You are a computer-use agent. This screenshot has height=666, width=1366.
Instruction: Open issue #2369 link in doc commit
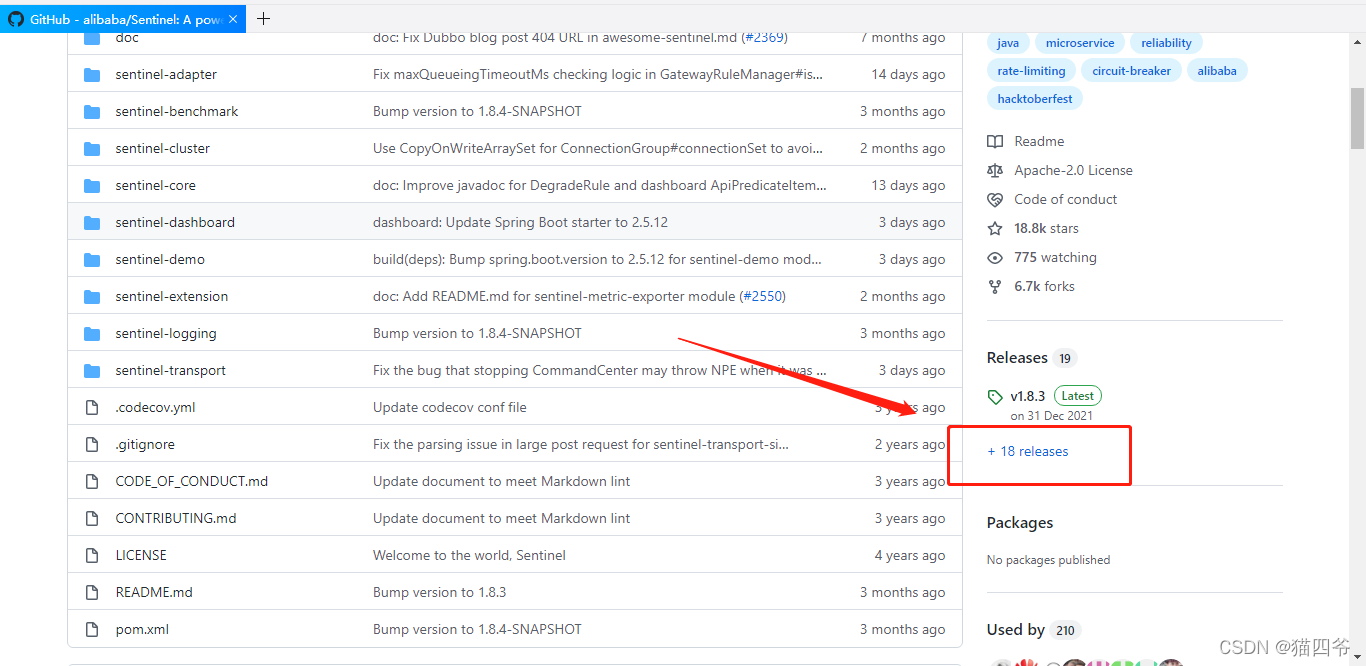764,38
